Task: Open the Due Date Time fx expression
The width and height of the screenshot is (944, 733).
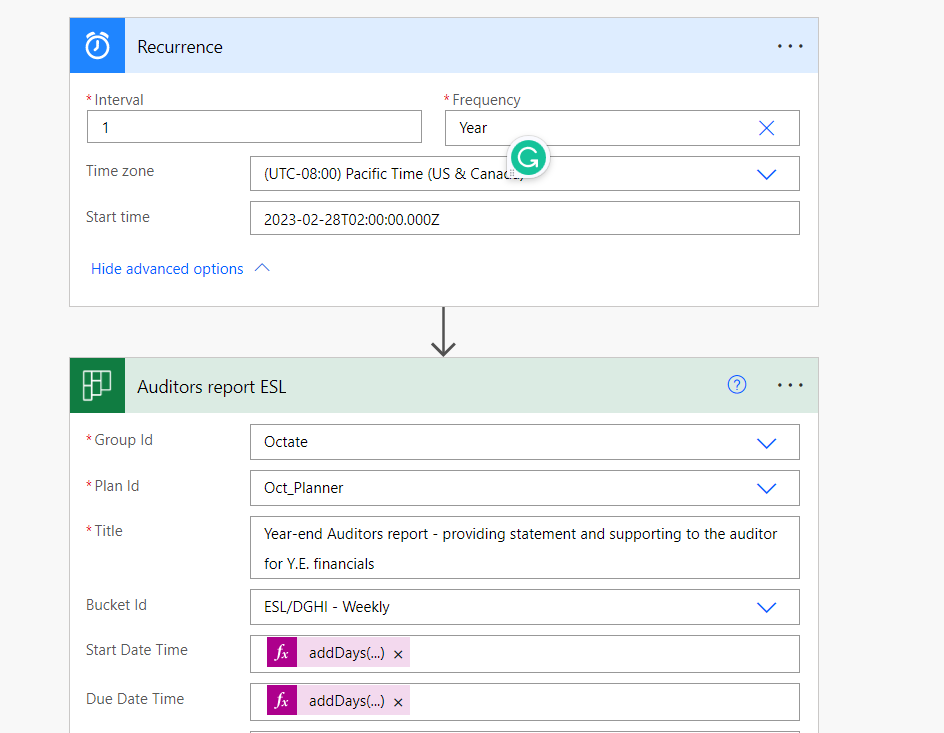Action: tap(282, 701)
